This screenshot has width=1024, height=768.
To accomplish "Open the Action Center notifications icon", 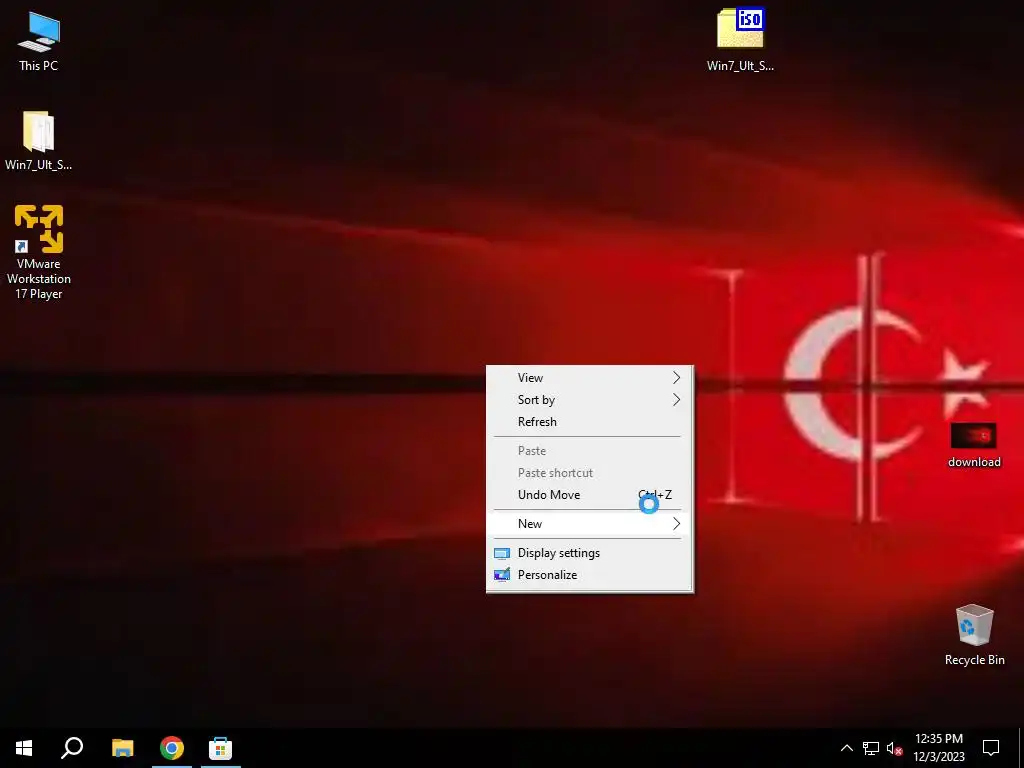I will (991, 748).
